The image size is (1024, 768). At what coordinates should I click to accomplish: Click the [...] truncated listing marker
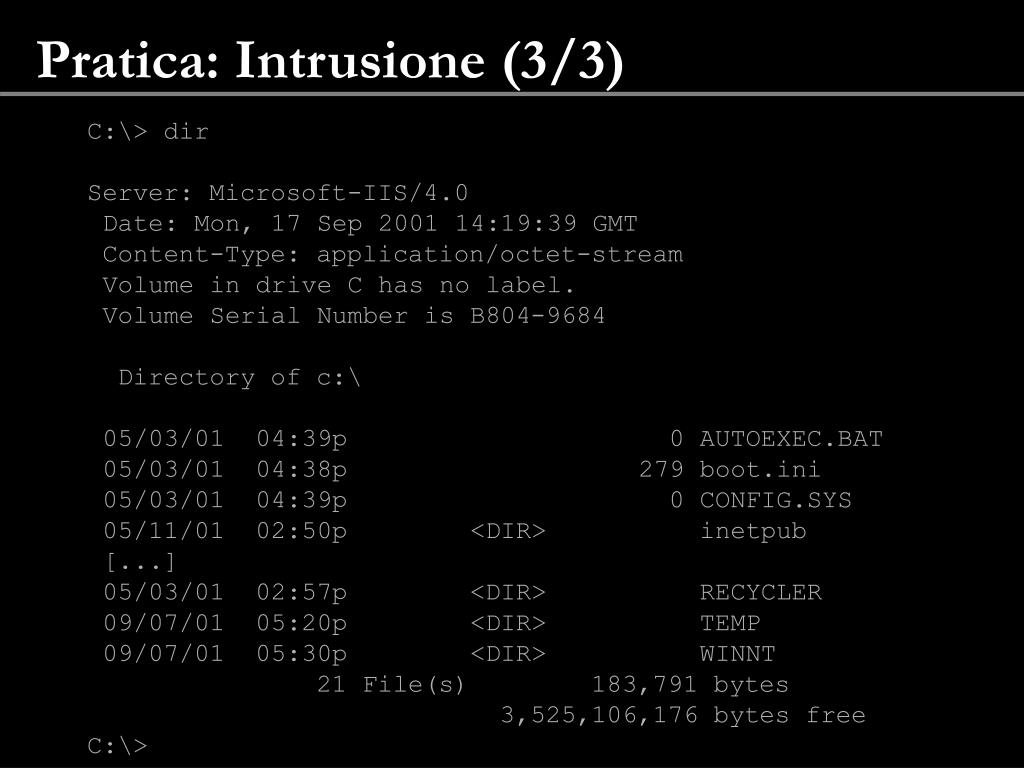pyautogui.click(x=140, y=562)
